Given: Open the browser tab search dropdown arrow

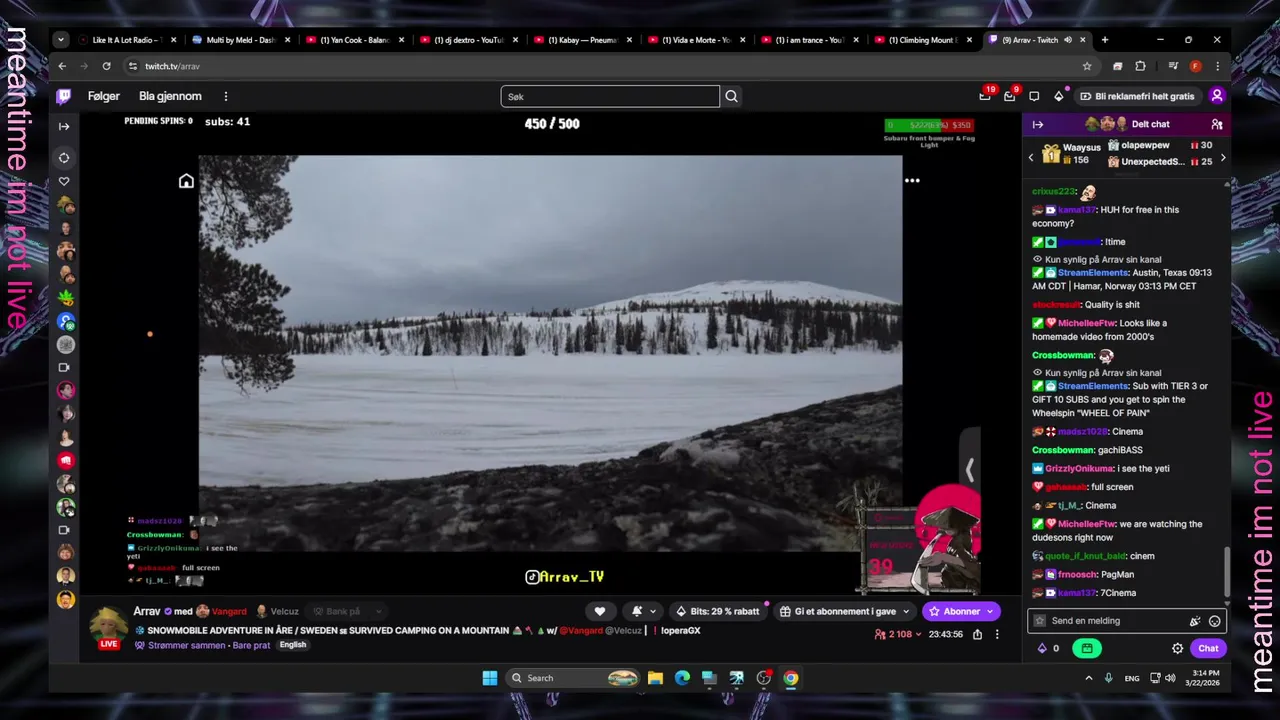Looking at the screenshot, I should (61, 40).
